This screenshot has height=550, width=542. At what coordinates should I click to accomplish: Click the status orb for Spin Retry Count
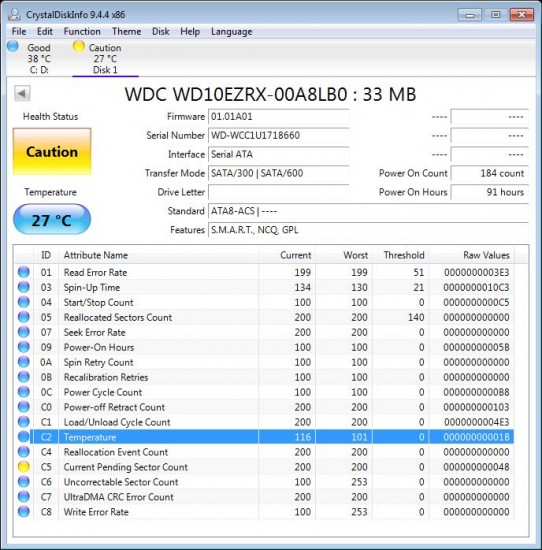pyautogui.click(x=24, y=362)
